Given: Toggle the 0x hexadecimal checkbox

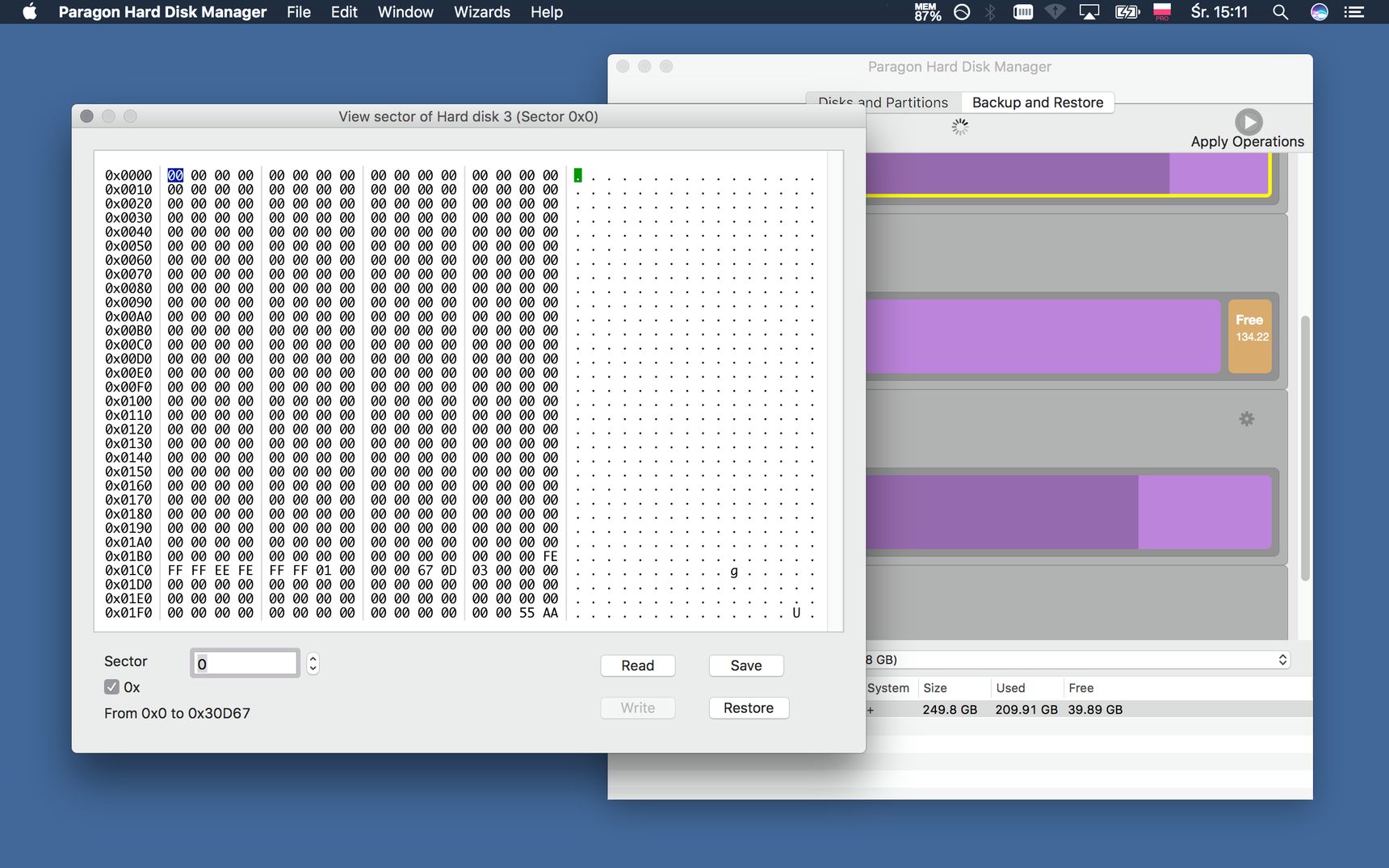Looking at the screenshot, I should (x=111, y=687).
